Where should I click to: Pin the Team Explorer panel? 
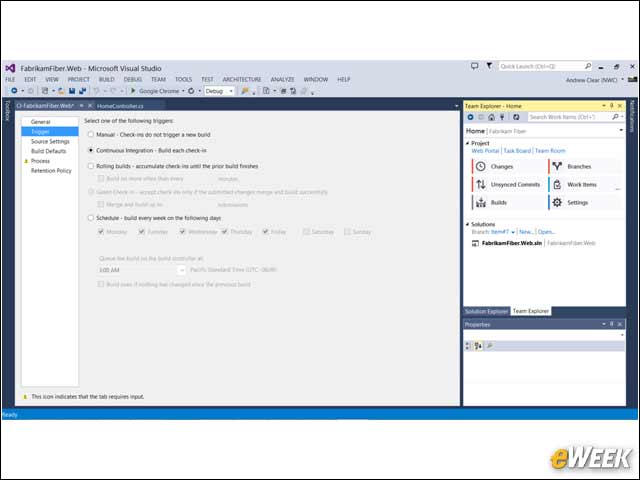click(x=611, y=106)
